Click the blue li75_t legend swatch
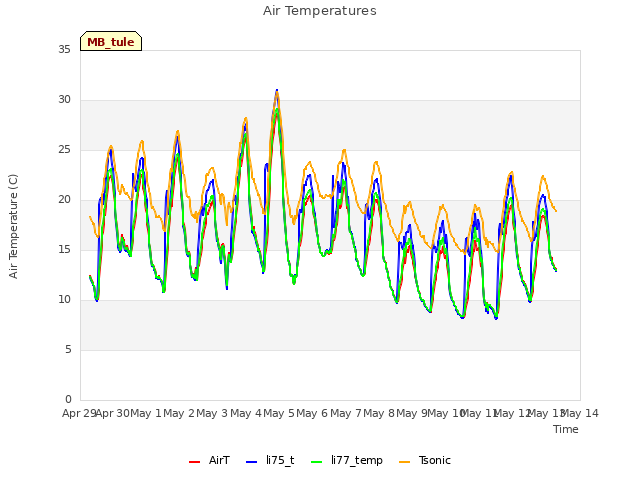The height and width of the screenshot is (480, 640). coord(252,462)
